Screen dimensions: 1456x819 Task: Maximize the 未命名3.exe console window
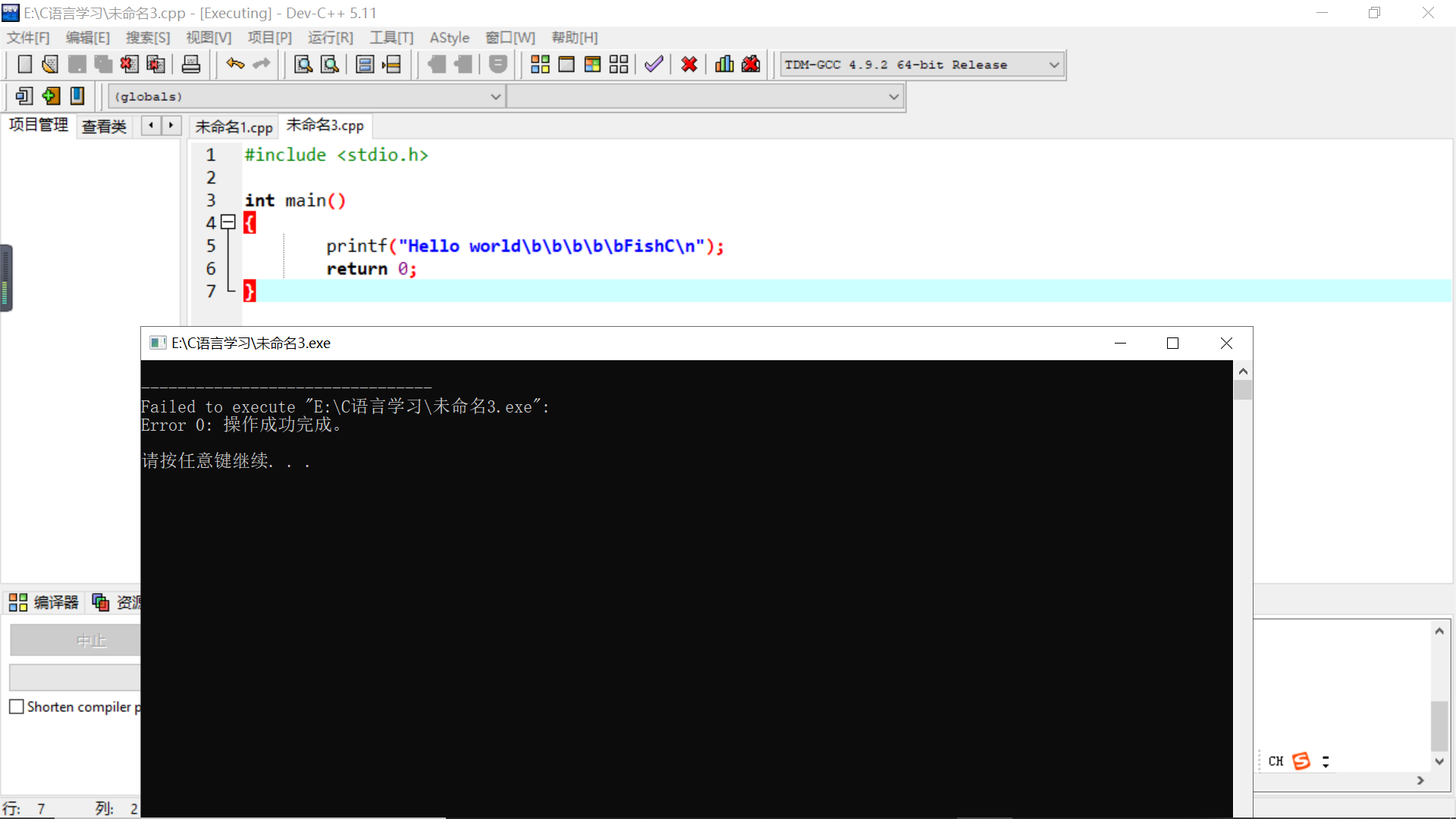tap(1172, 344)
